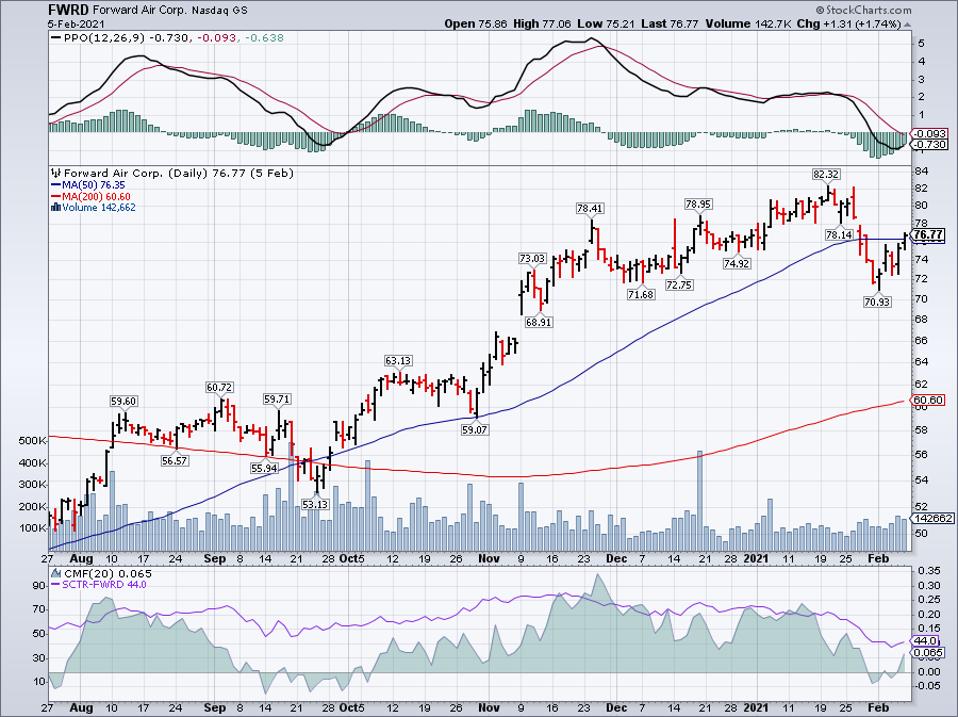
Task: Click the 74.92 price annotation
Action: 737,264
